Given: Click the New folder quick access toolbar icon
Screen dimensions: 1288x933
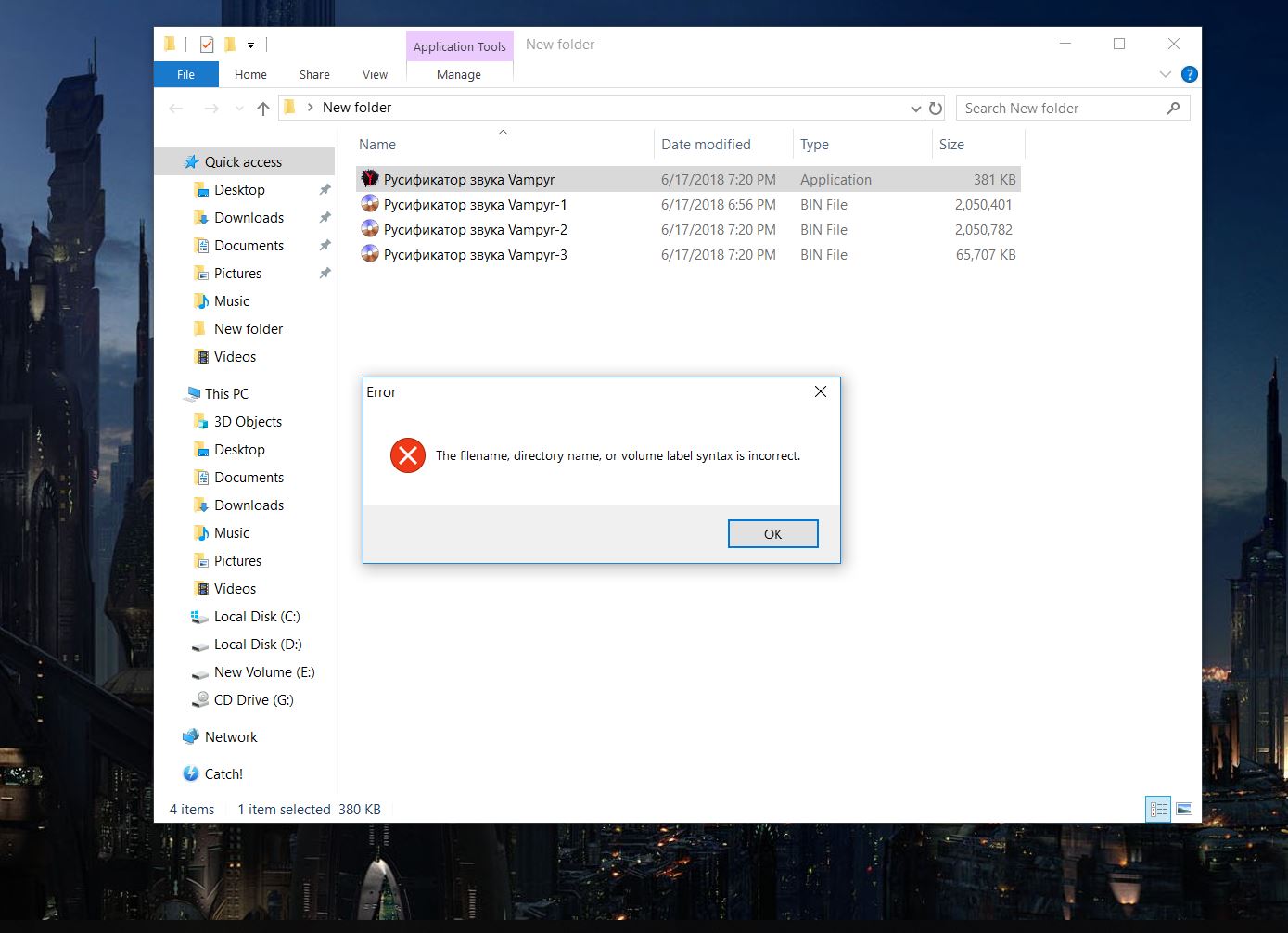Looking at the screenshot, I should tap(229, 44).
